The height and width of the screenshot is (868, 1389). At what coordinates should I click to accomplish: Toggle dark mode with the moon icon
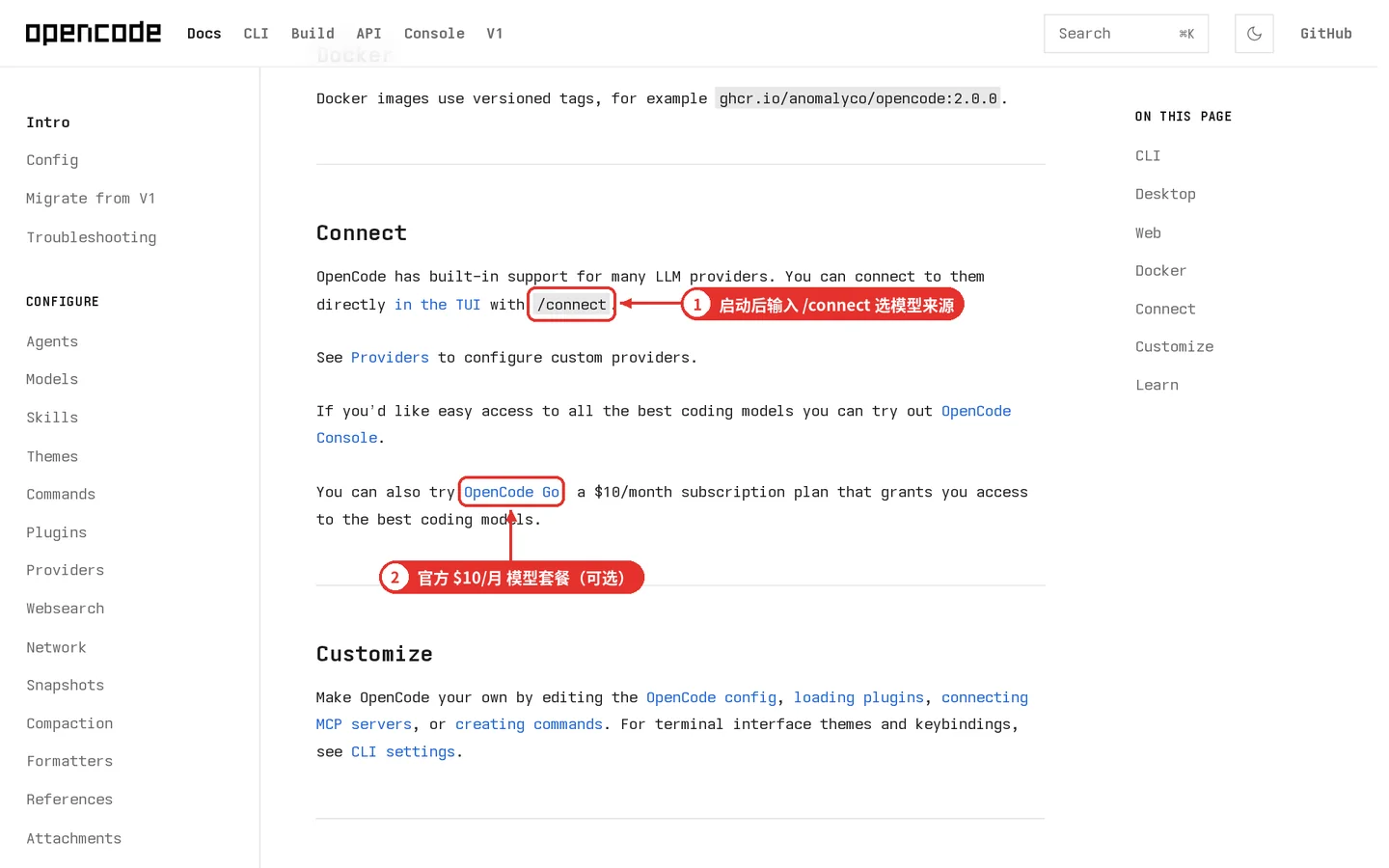1254,34
